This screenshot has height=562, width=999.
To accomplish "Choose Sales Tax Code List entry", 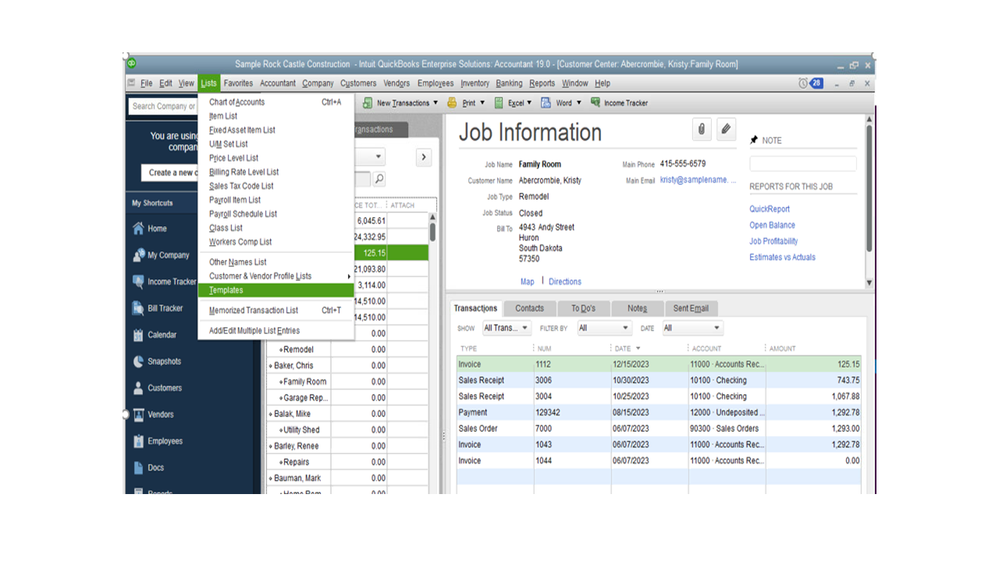I will (x=276, y=186).
